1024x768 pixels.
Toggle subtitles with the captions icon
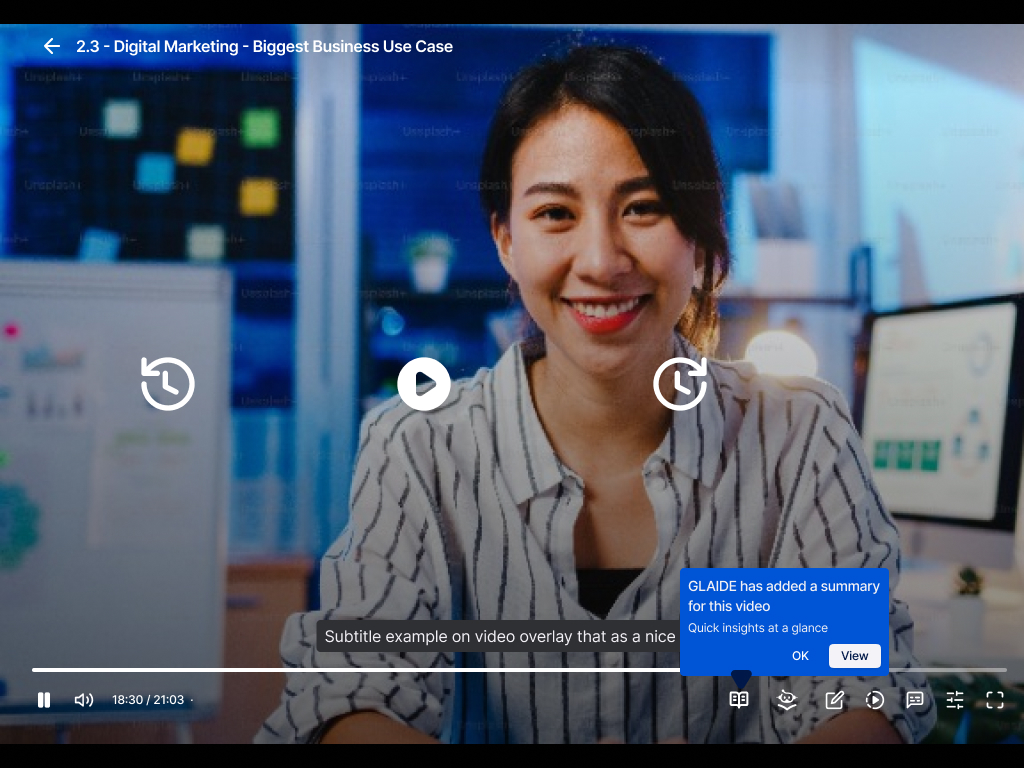pos(915,700)
